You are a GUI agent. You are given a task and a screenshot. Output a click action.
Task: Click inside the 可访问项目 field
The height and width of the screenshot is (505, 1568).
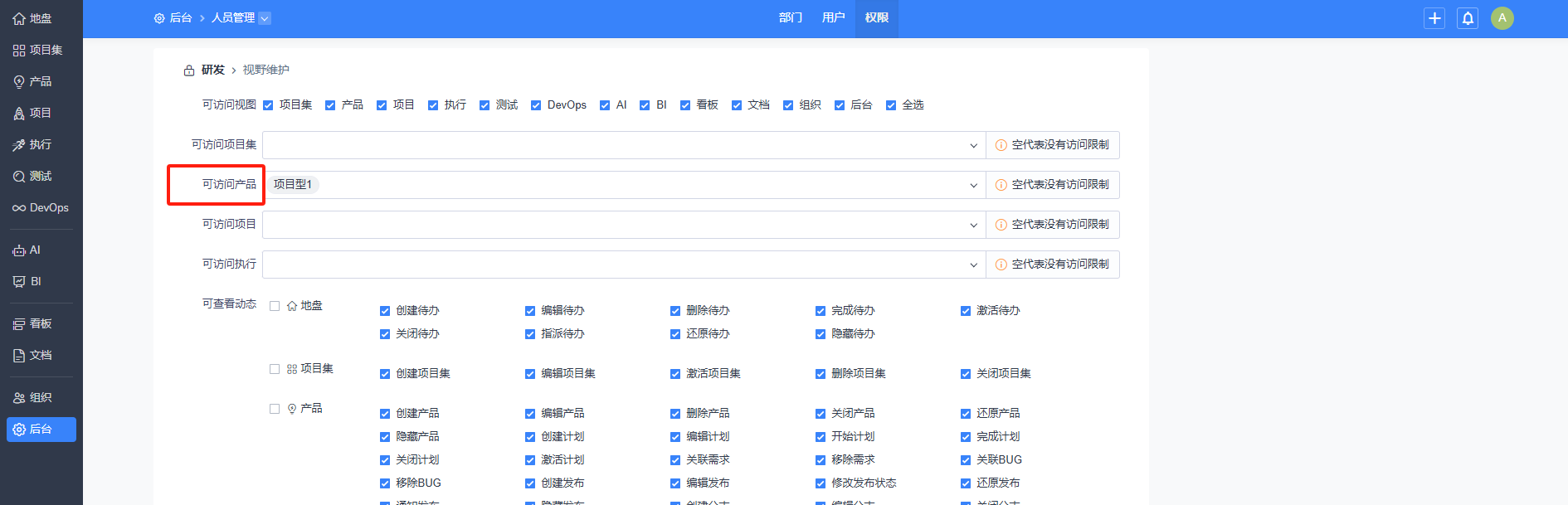[624, 225]
